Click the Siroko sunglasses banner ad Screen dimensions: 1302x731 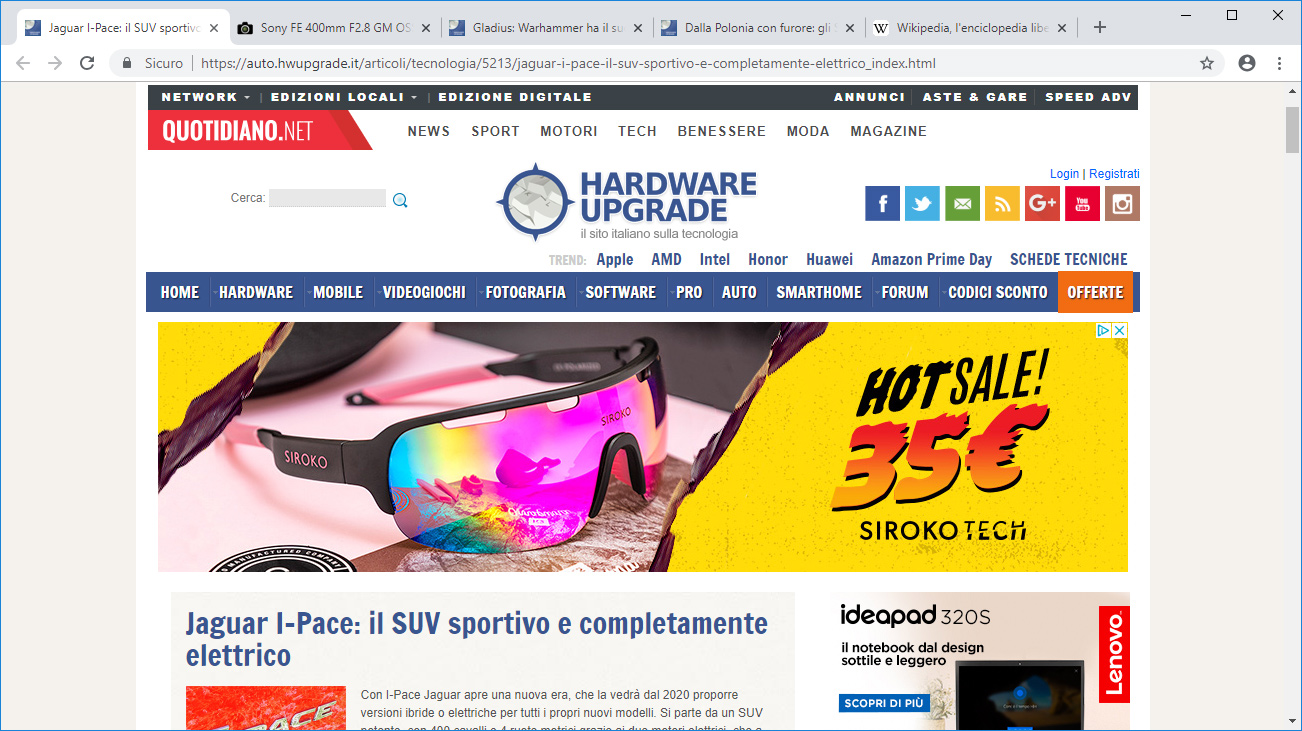click(x=643, y=447)
